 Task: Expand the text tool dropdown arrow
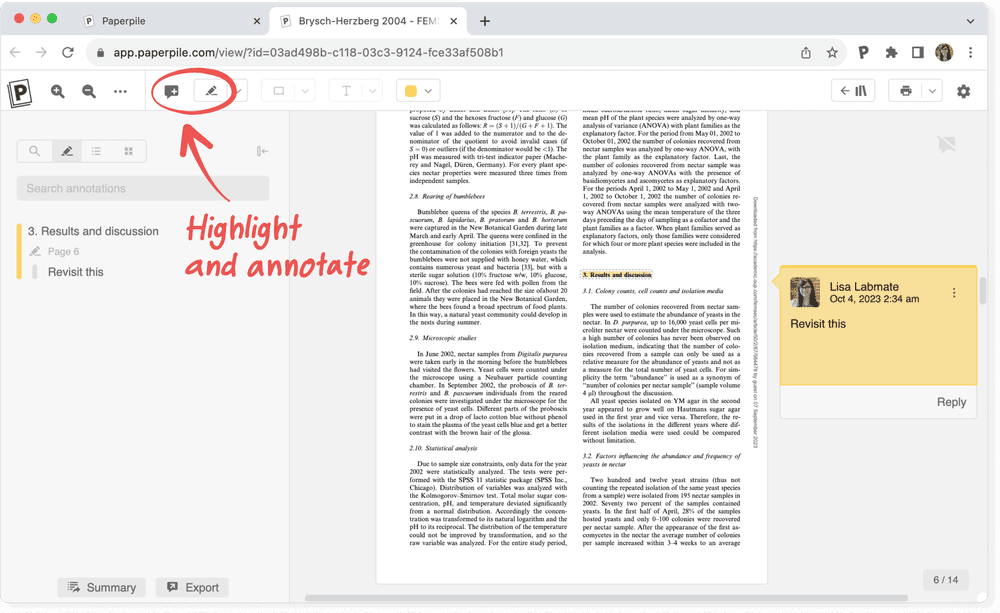pyautogui.click(x=373, y=91)
